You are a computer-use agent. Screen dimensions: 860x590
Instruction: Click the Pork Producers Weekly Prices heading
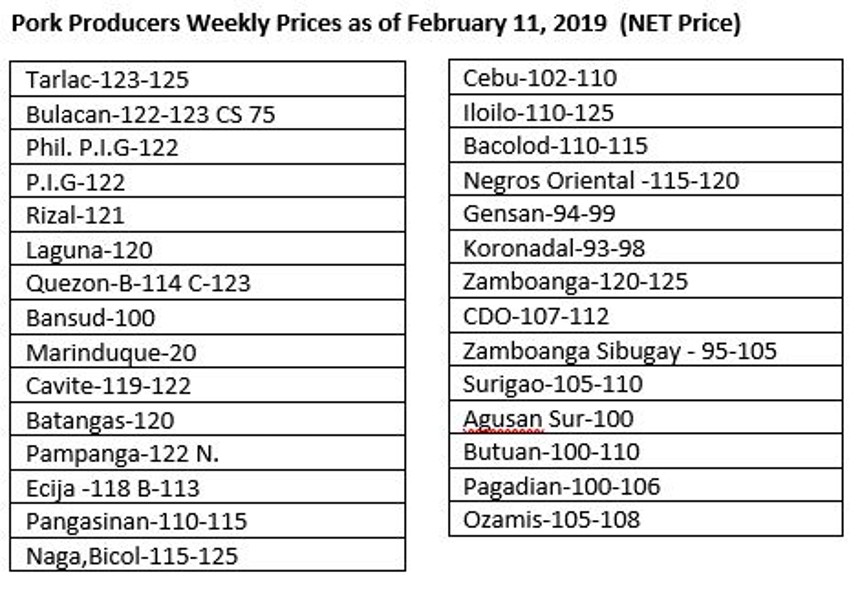(376, 24)
